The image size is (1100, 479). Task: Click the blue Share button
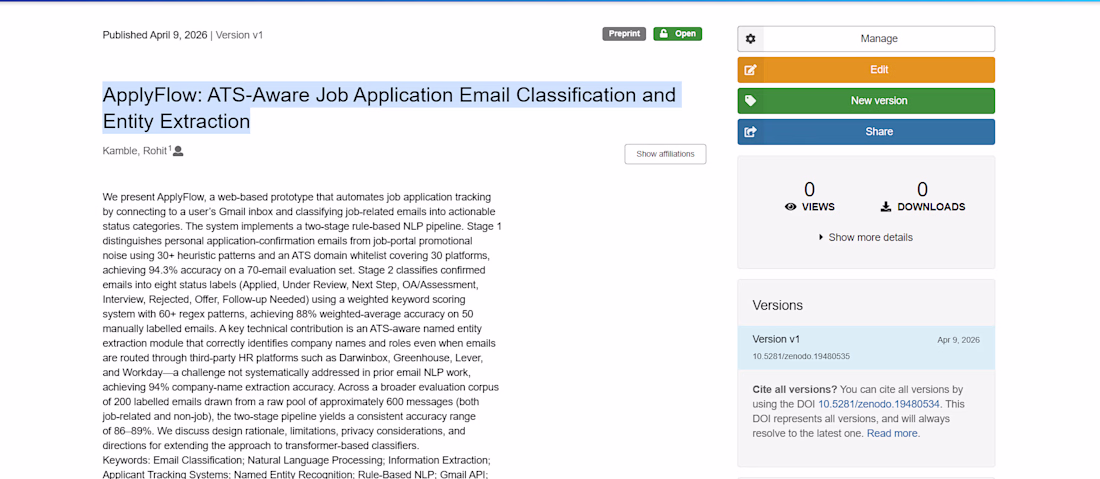866,131
